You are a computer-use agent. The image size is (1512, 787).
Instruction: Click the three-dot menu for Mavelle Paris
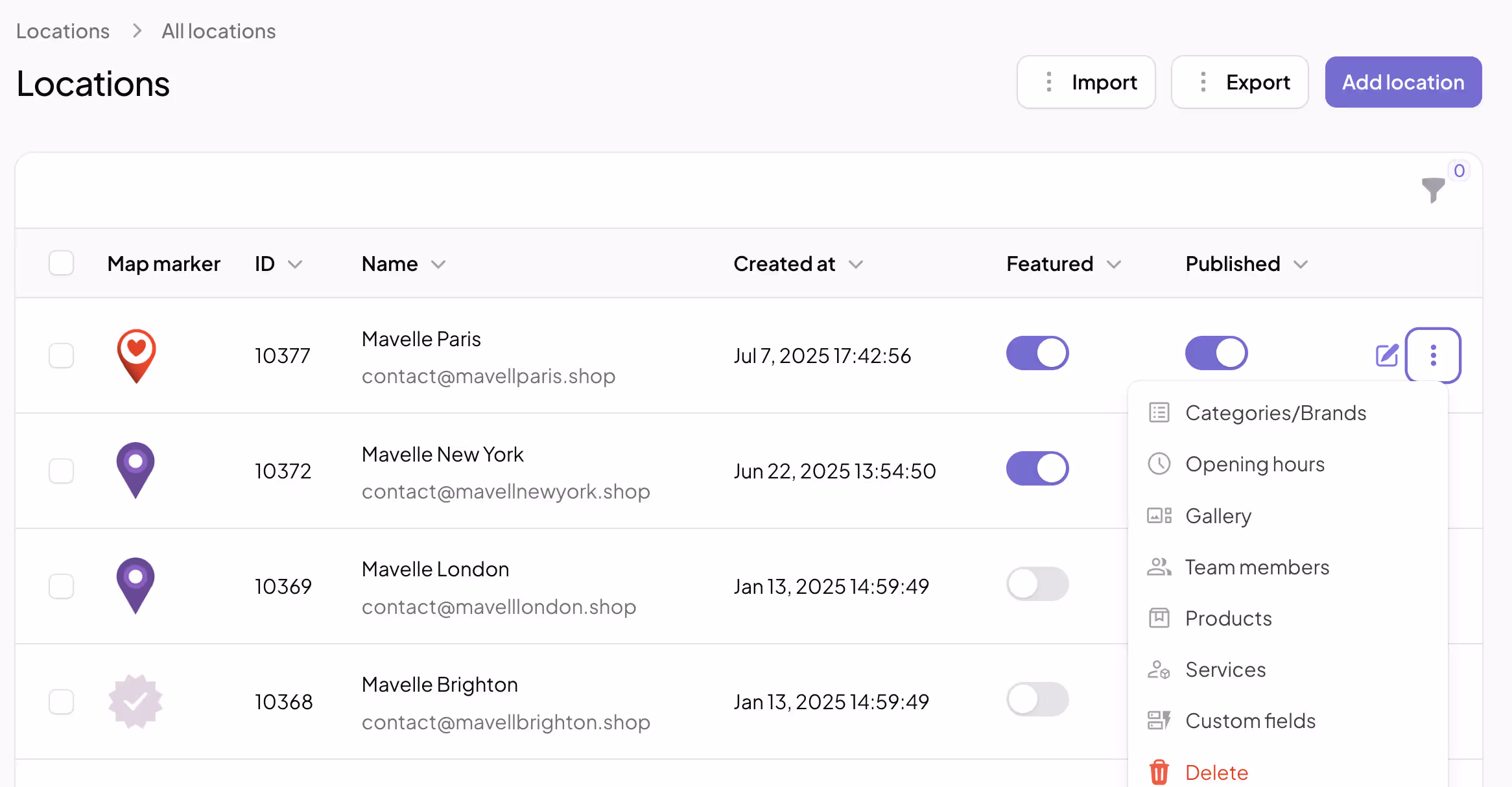[x=1433, y=355]
